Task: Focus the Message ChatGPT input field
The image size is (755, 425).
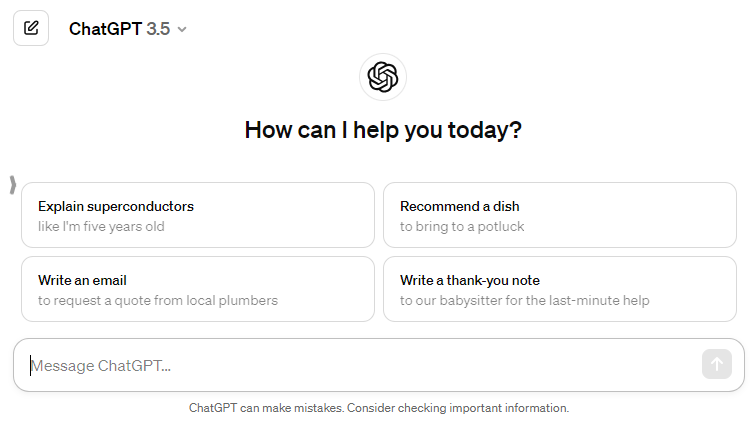Action: 360,365
